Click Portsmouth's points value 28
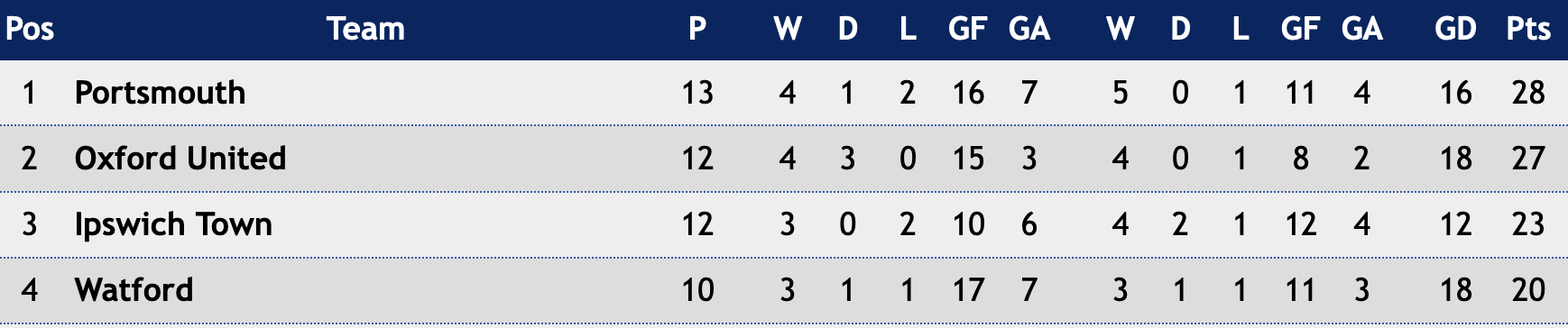Viewport: 1568px width, 328px height. pyautogui.click(x=1528, y=93)
